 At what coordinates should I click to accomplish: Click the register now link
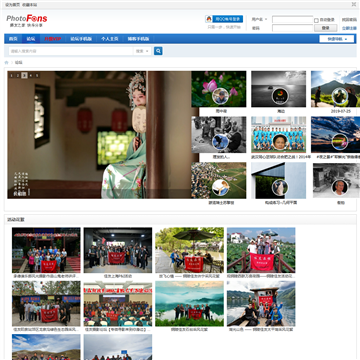pos(349,28)
